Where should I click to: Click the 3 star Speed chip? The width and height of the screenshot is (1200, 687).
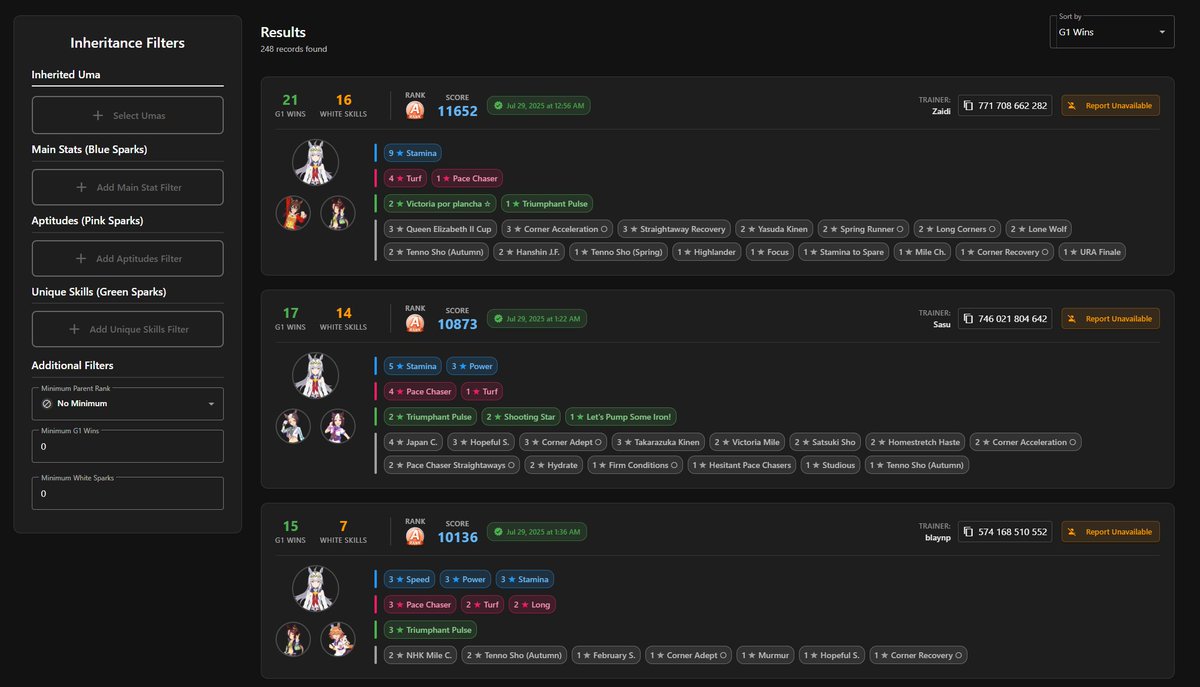409,579
